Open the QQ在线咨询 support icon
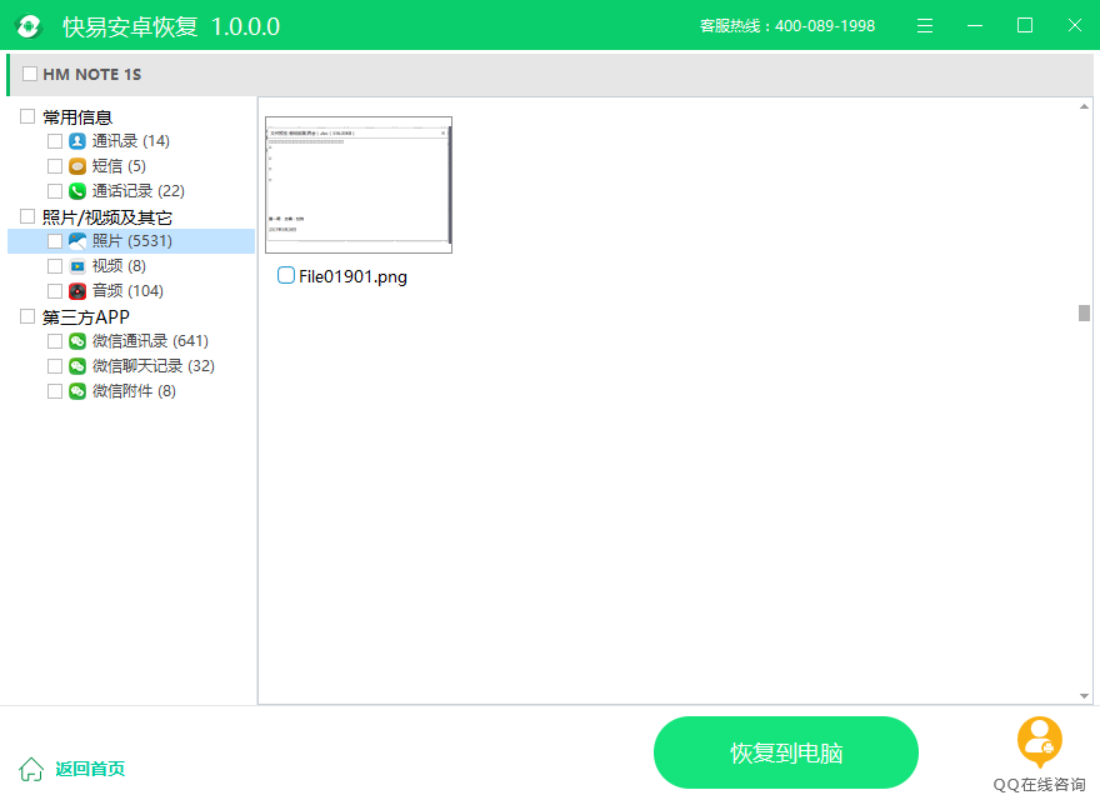Viewport: 1100px width, 800px height. [1038, 740]
